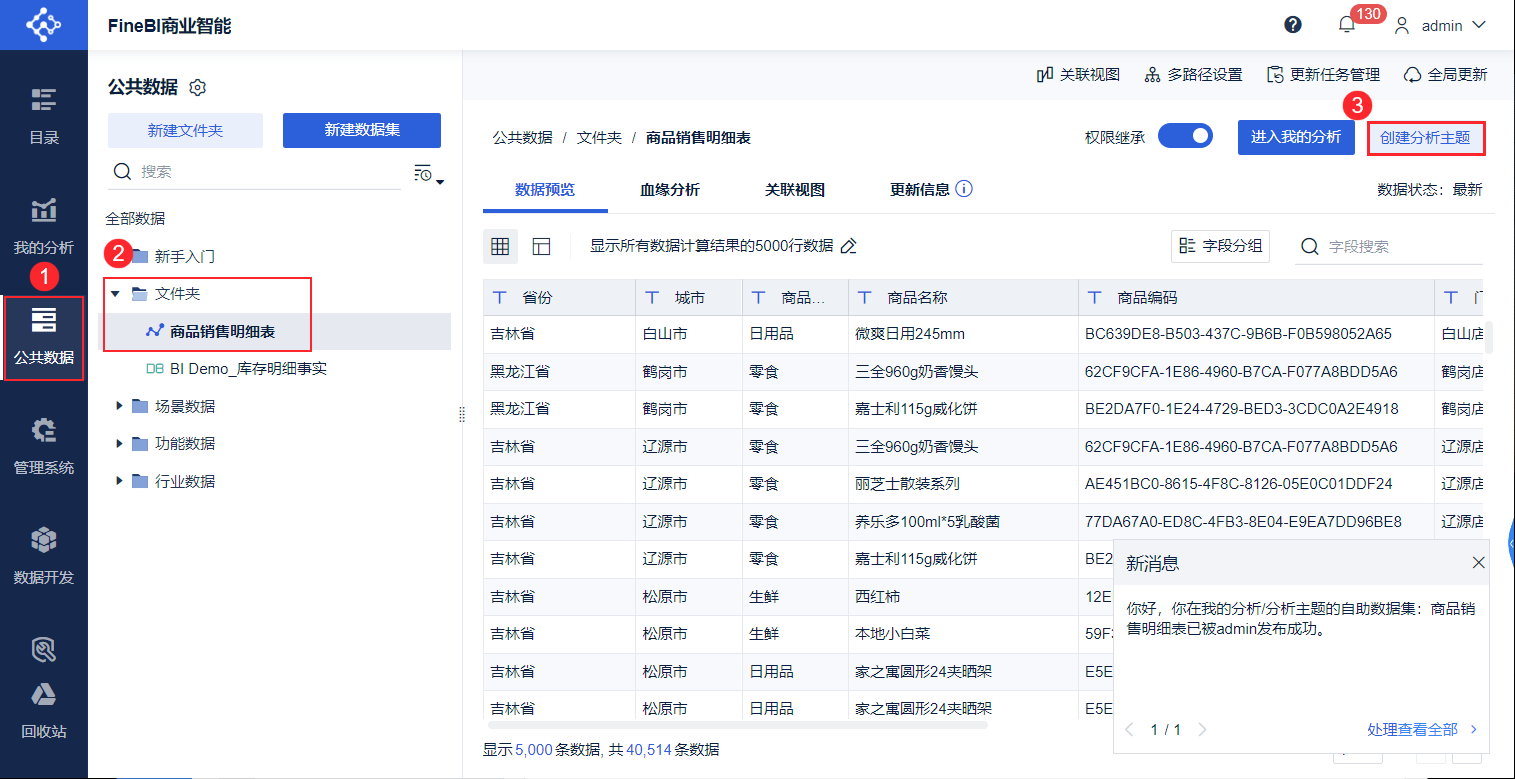
Task: Open 管理系统 in the left sidebar
Action: pos(43,445)
